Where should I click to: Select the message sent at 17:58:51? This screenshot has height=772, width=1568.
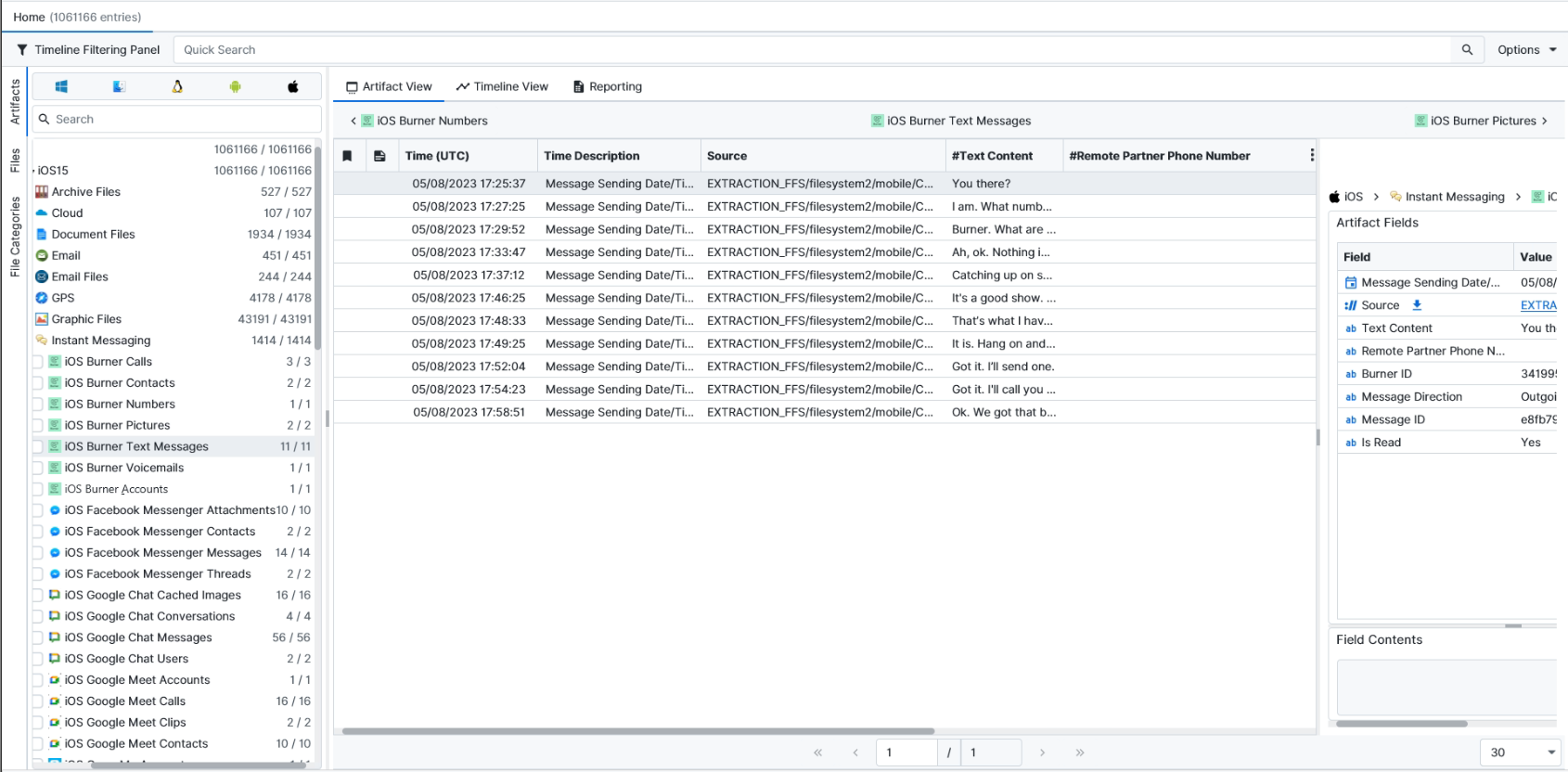[824, 412]
